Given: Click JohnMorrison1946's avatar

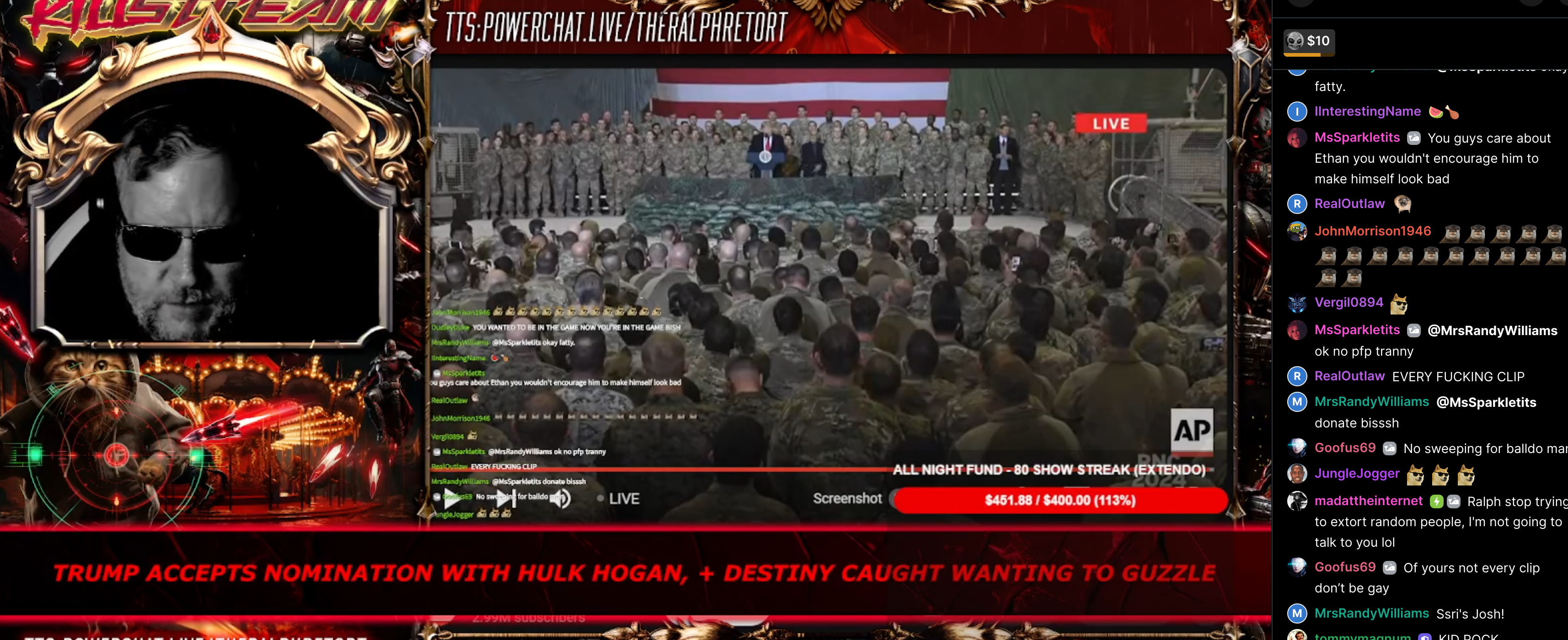Looking at the screenshot, I should coord(1297,231).
